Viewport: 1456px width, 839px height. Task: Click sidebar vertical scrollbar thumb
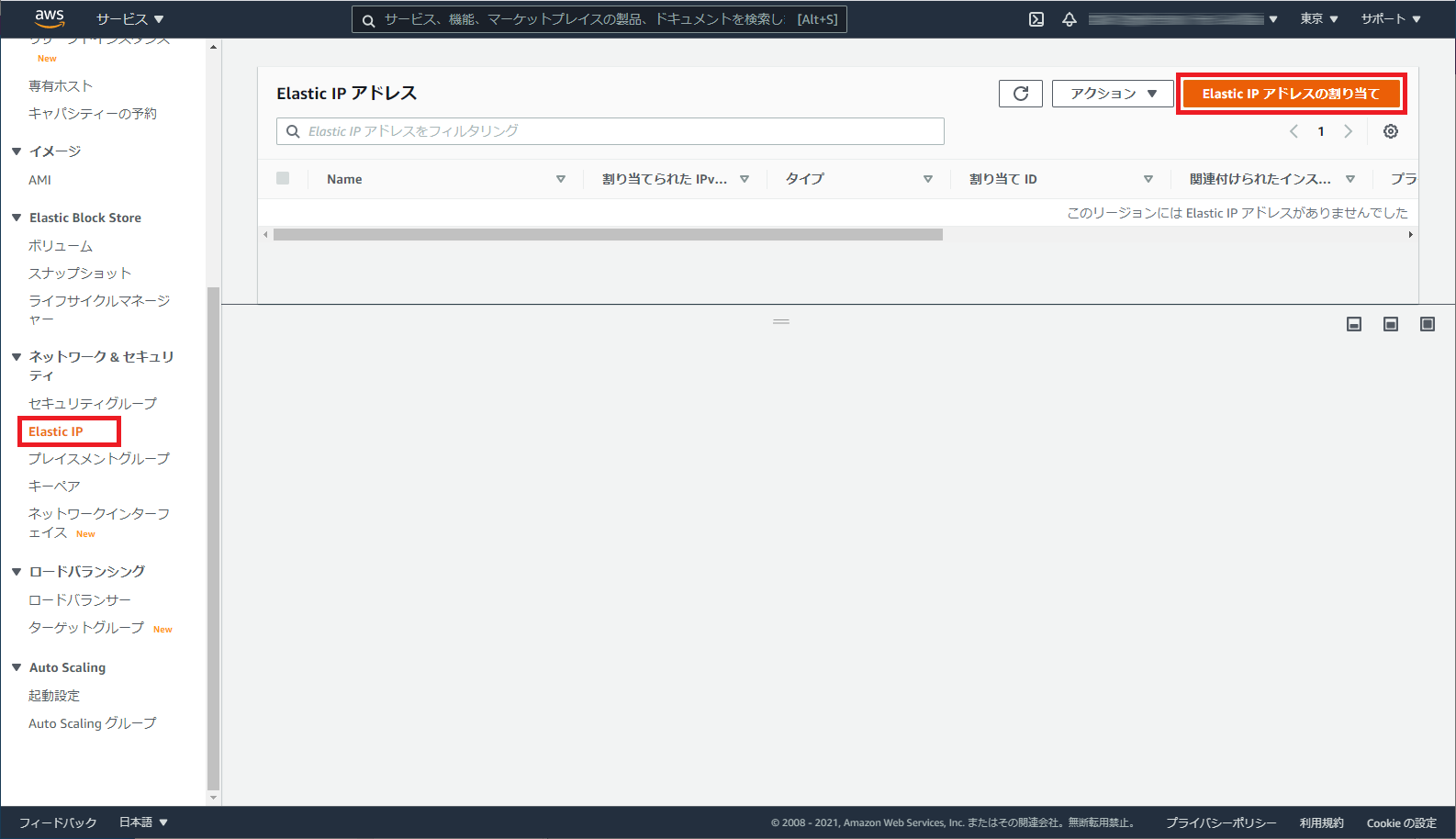(x=213, y=539)
